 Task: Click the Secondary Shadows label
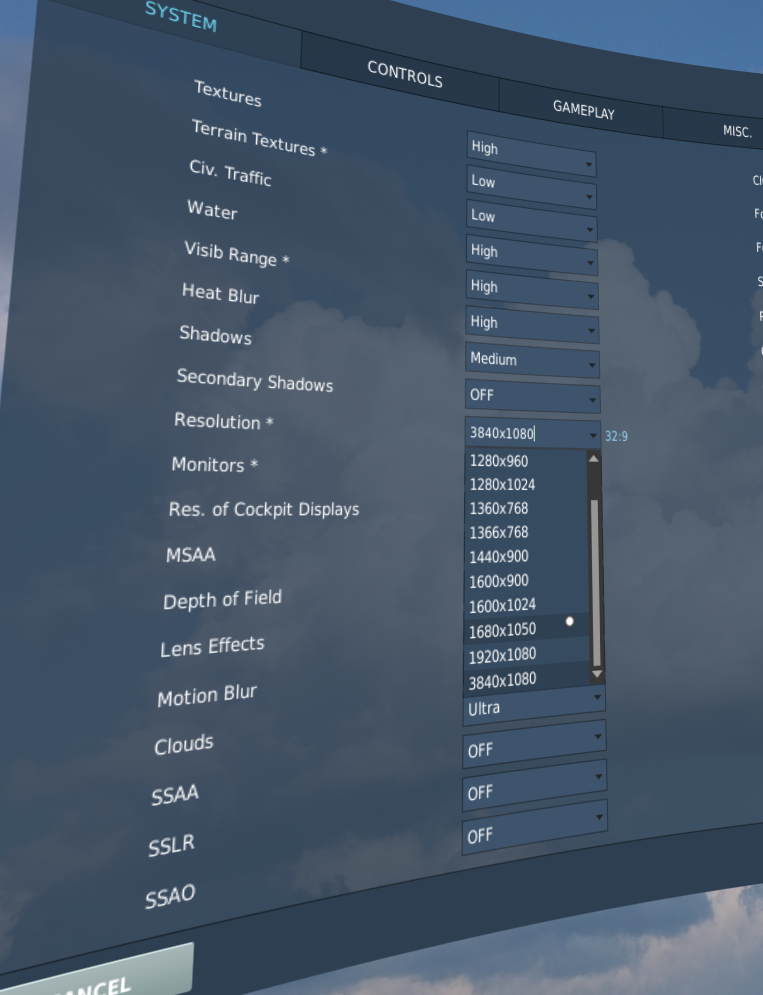(x=255, y=381)
